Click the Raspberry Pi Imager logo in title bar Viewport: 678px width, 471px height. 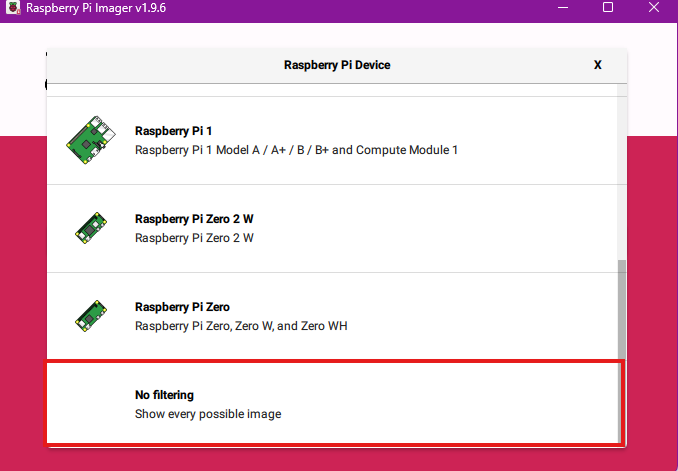(12, 7)
